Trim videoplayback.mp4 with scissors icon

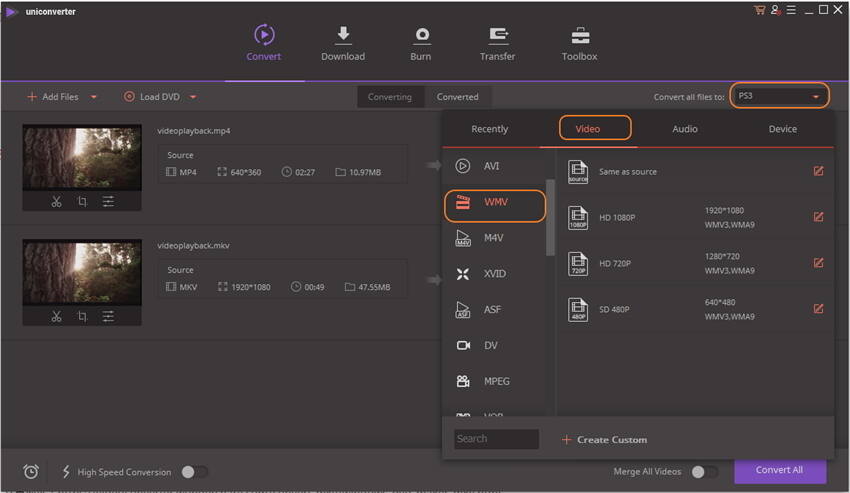tap(56, 202)
